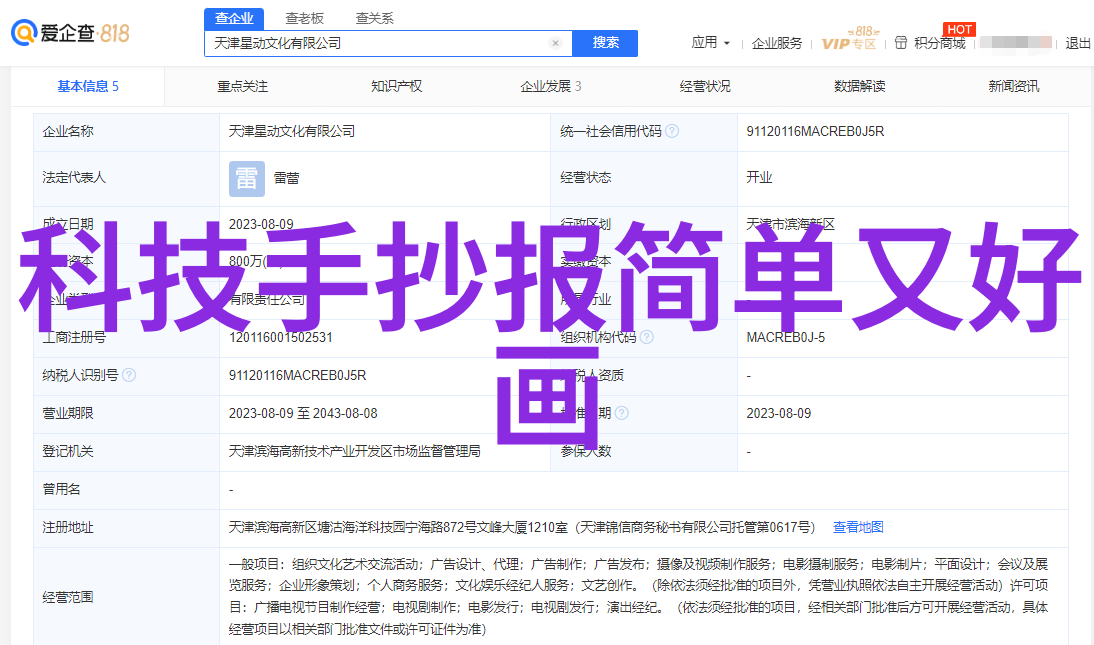Select 2023-08-09 至 2043-08-08 term
The image size is (1094, 645).
(x=303, y=413)
